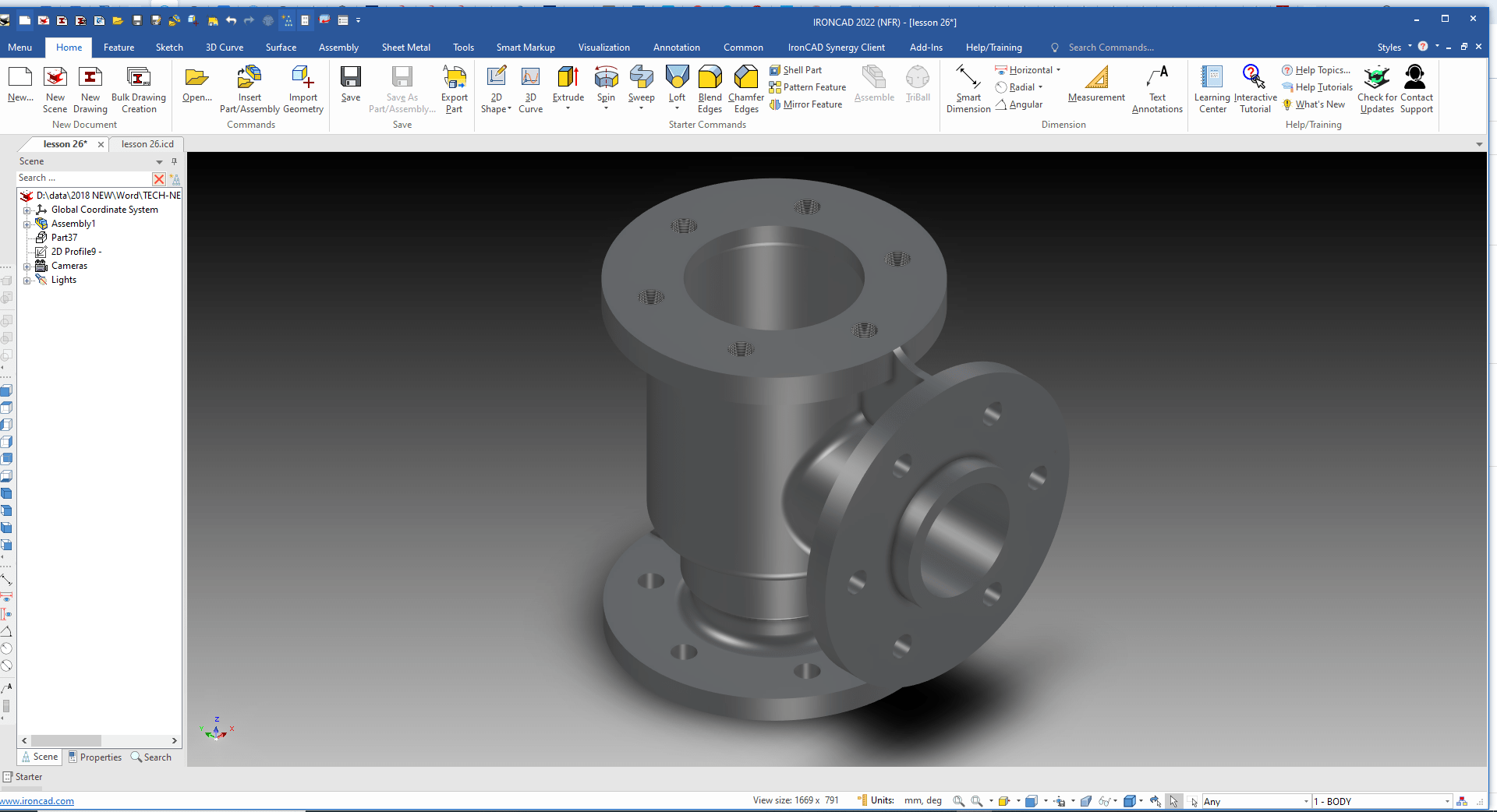Pin the Scene panel
The height and width of the screenshot is (812, 1497).
point(175,161)
